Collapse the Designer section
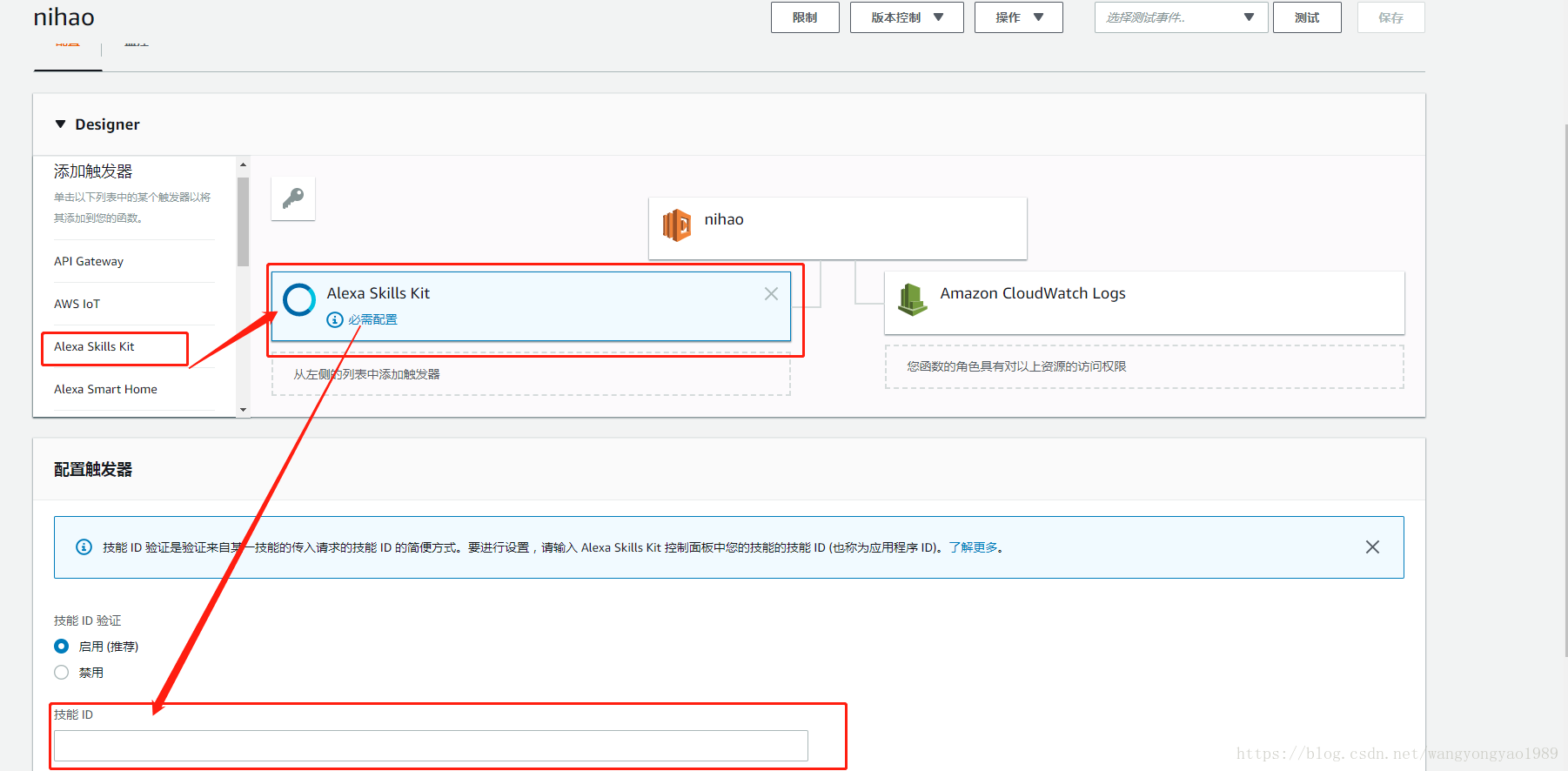The width and height of the screenshot is (1568, 771). (61, 124)
